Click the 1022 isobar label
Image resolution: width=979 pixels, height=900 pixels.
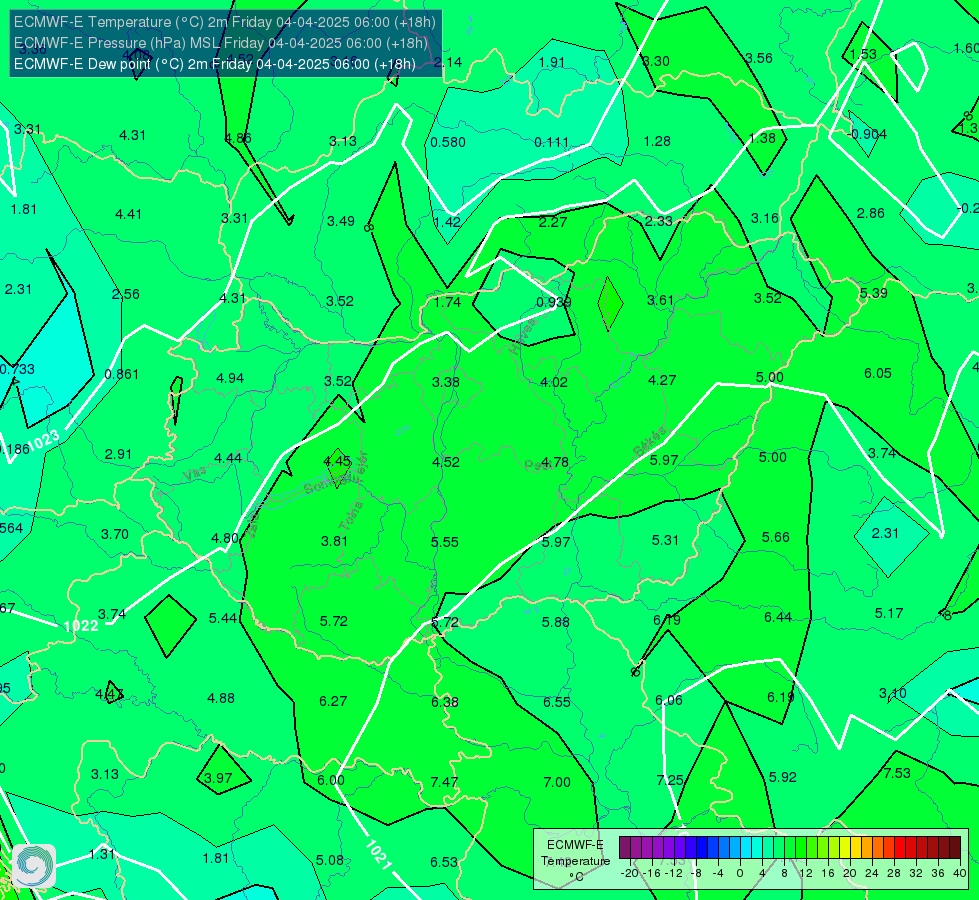click(x=81, y=626)
